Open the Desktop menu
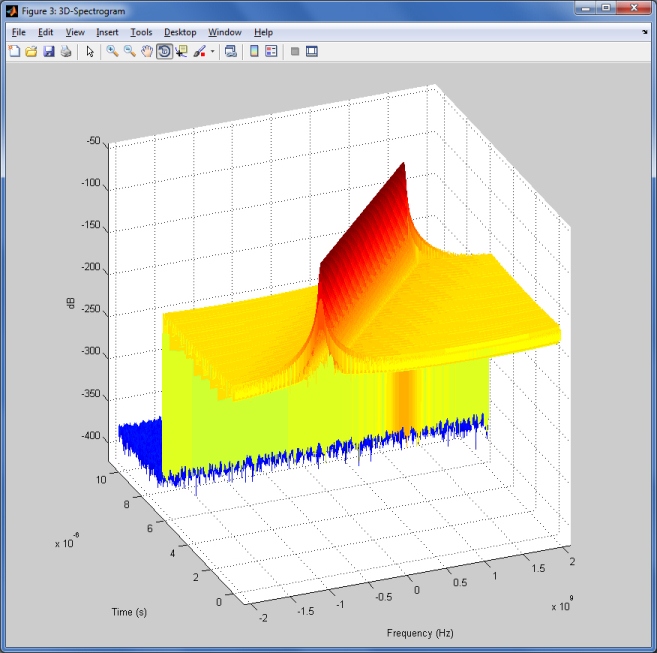Screen dimensions: 657x653 coord(180,32)
